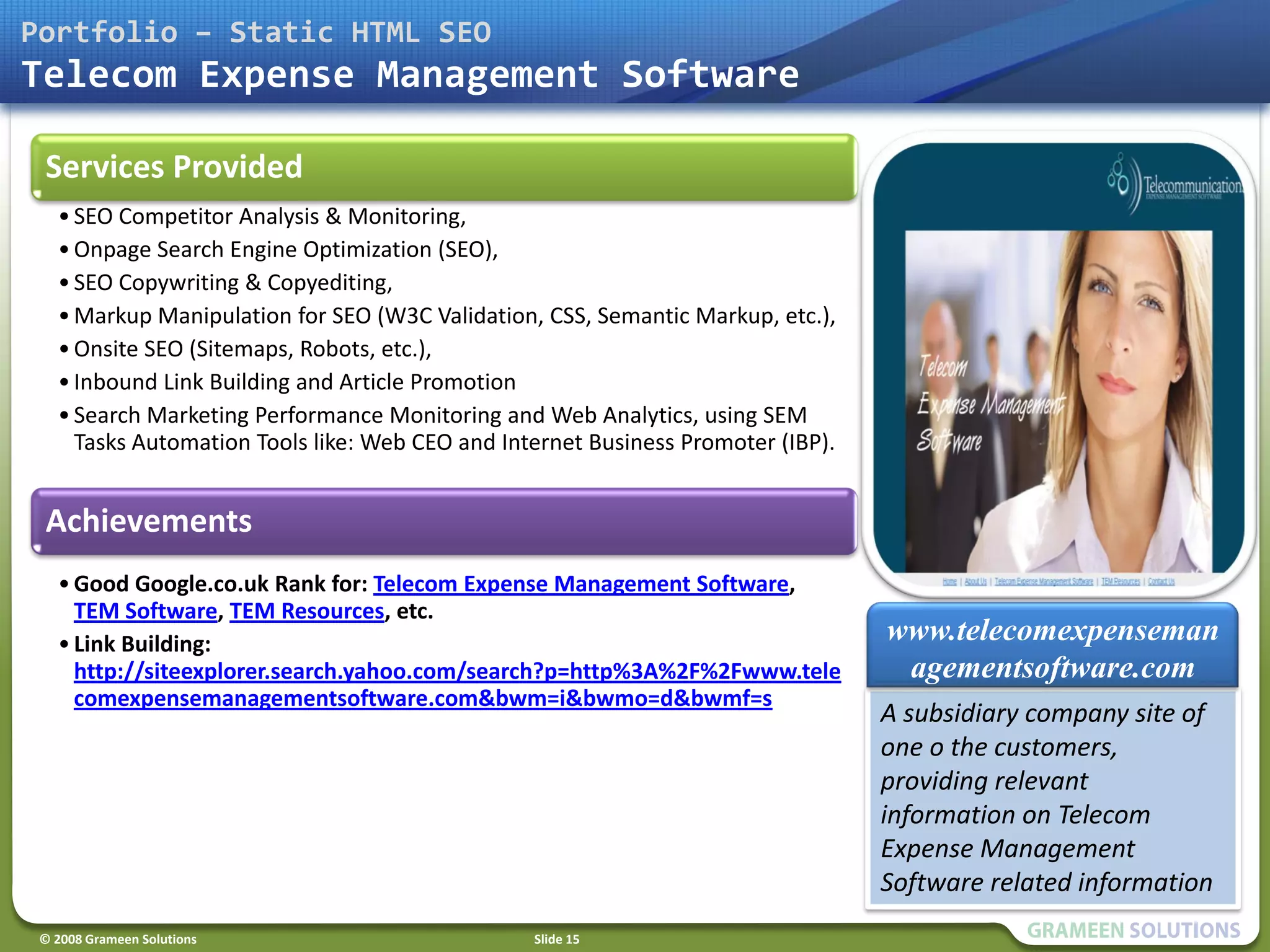Image resolution: width=1270 pixels, height=952 pixels.
Task: Click the 'Slide 15' footer label
Action: 556,939
